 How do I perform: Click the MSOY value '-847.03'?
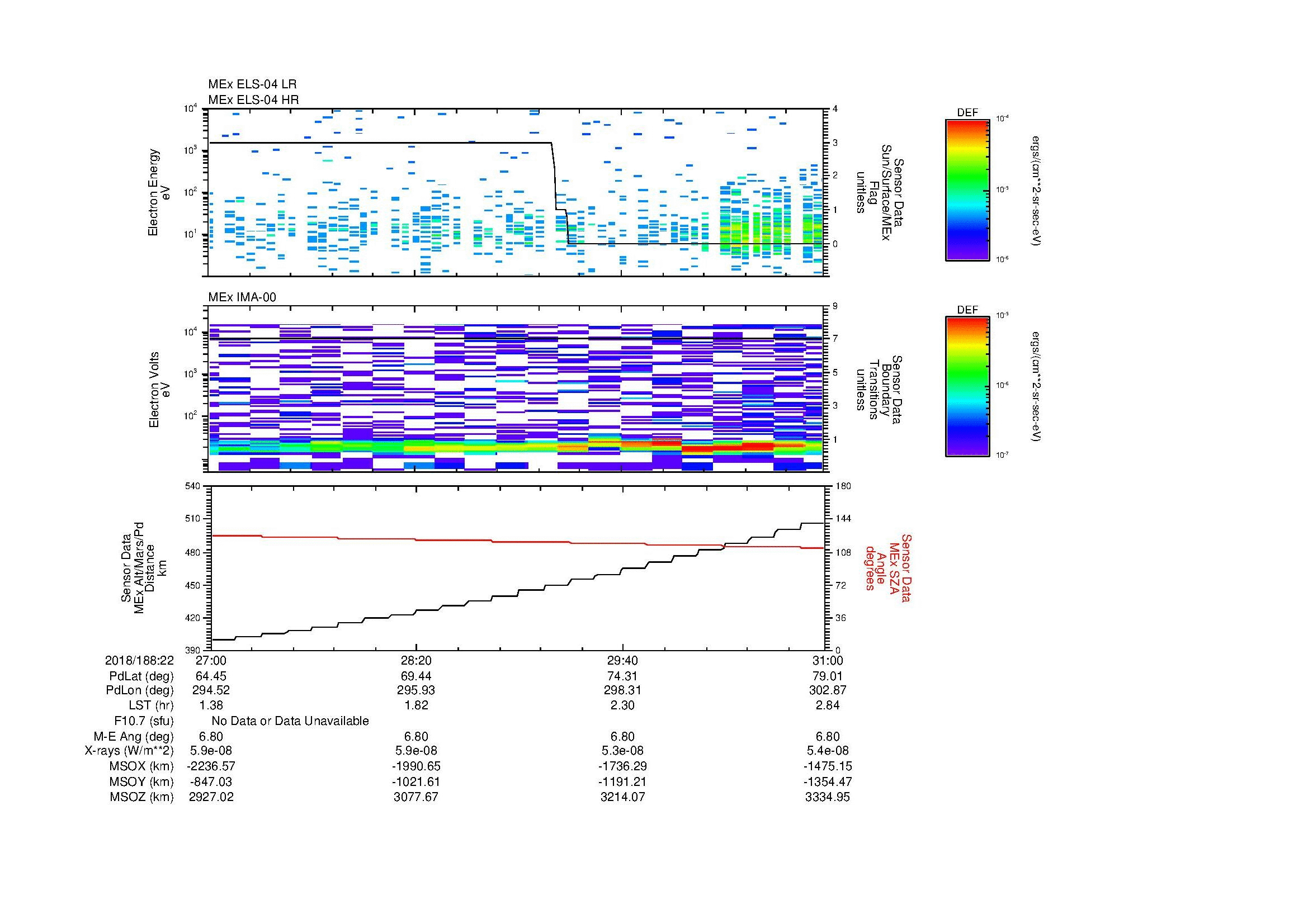click(211, 782)
